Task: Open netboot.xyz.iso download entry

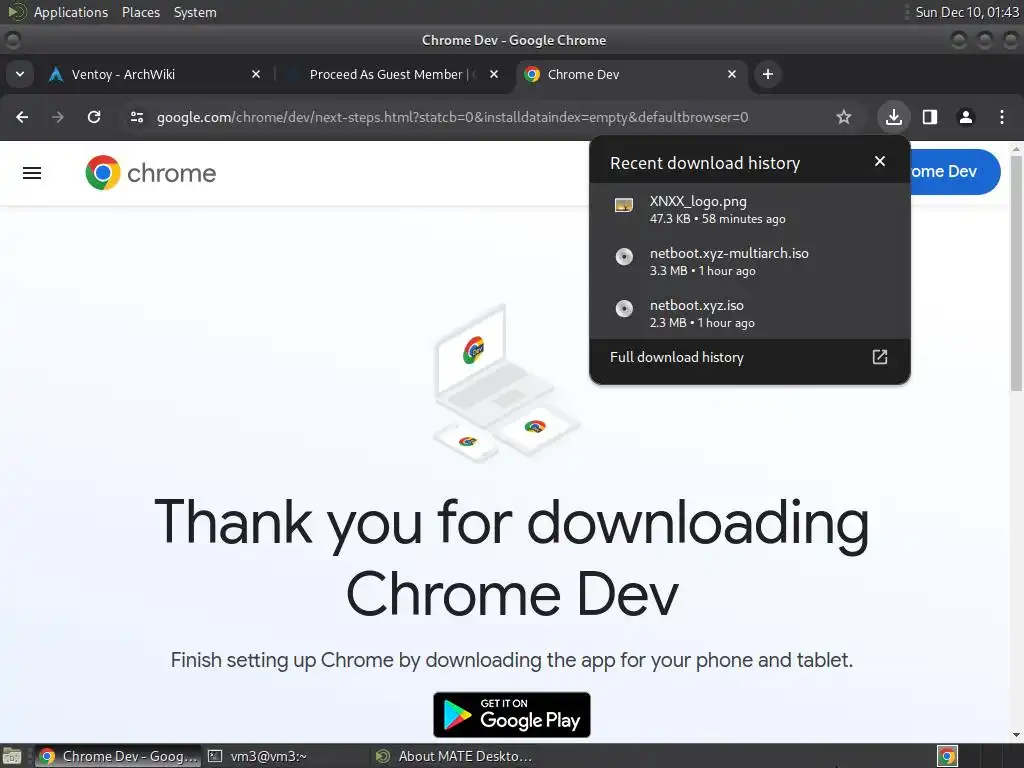Action: (750, 313)
